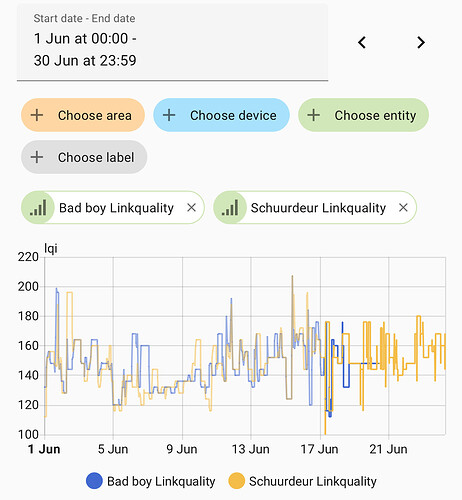Click the Choose area filter chip
Screen dimensions: 462x500
[x=83, y=115]
